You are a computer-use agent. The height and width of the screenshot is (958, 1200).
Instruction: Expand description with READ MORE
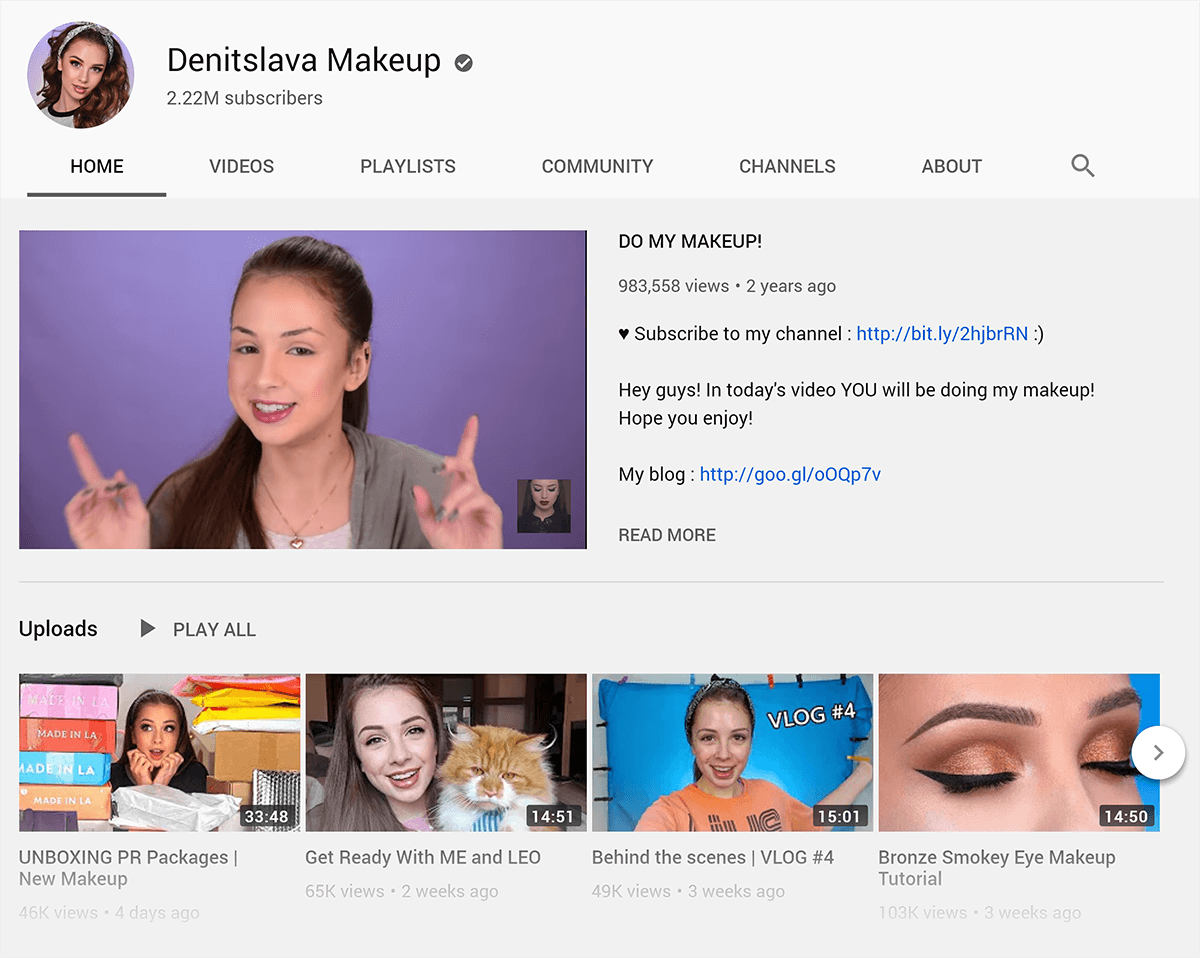tap(667, 535)
